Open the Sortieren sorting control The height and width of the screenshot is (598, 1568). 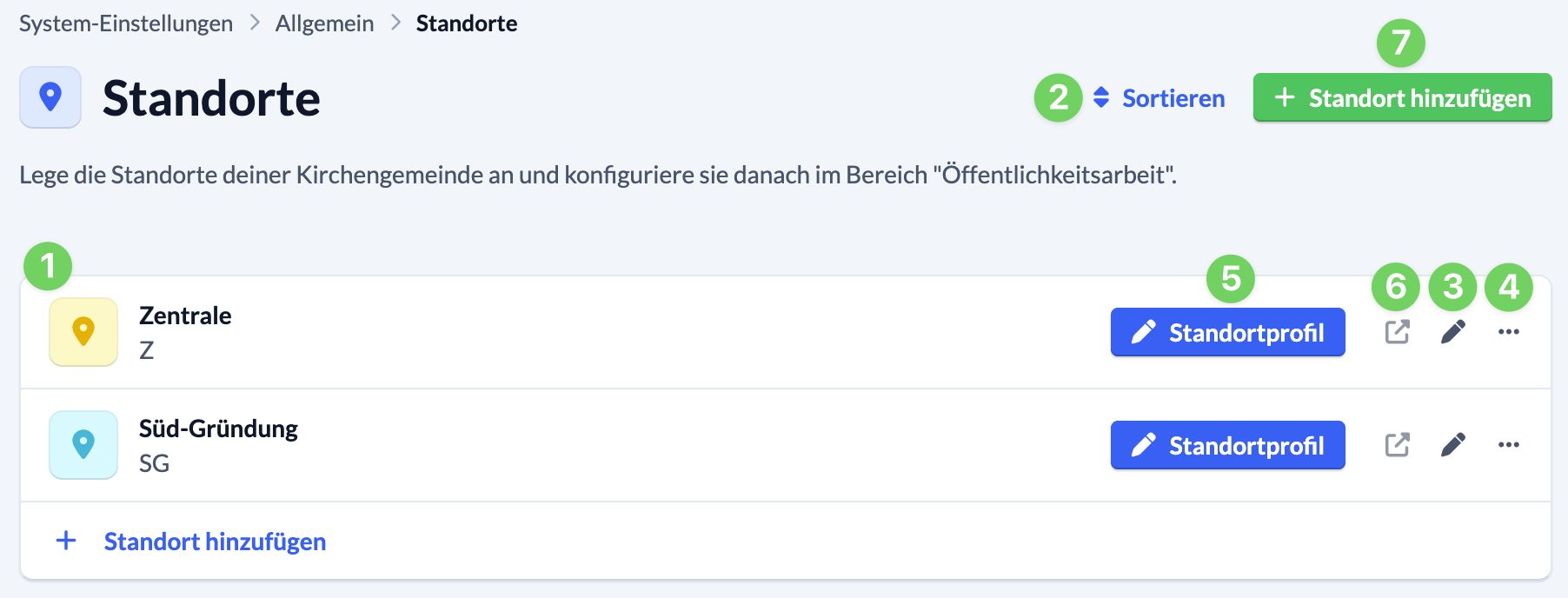(x=1171, y=97)
